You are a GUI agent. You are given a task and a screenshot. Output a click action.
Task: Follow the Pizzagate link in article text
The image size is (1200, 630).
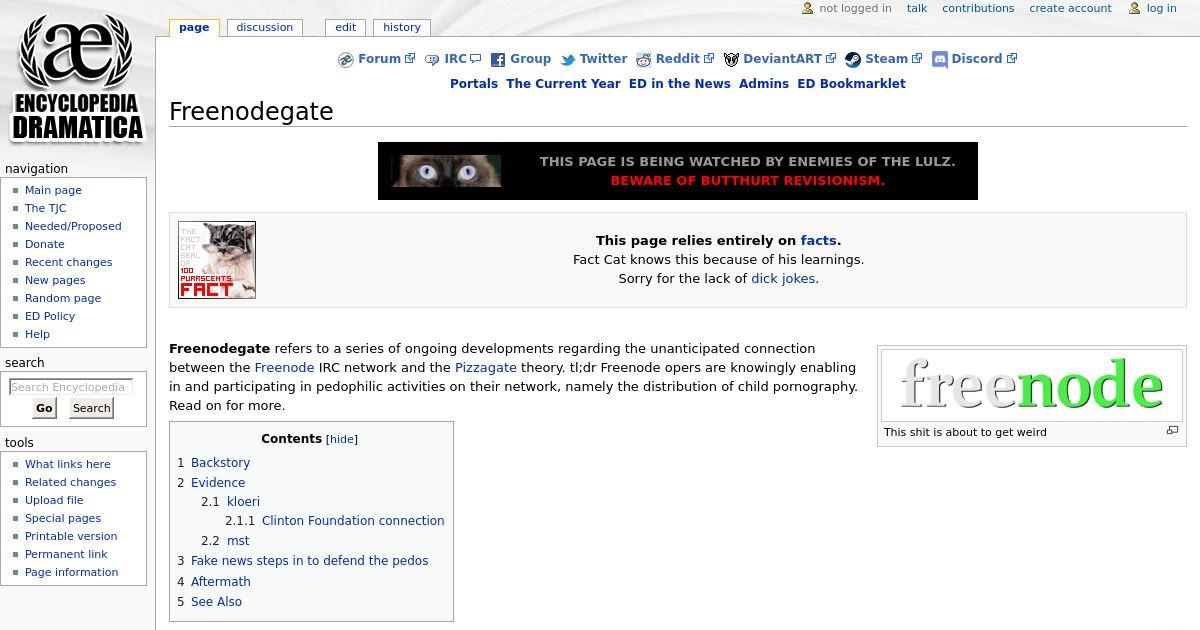coord(486,367)
